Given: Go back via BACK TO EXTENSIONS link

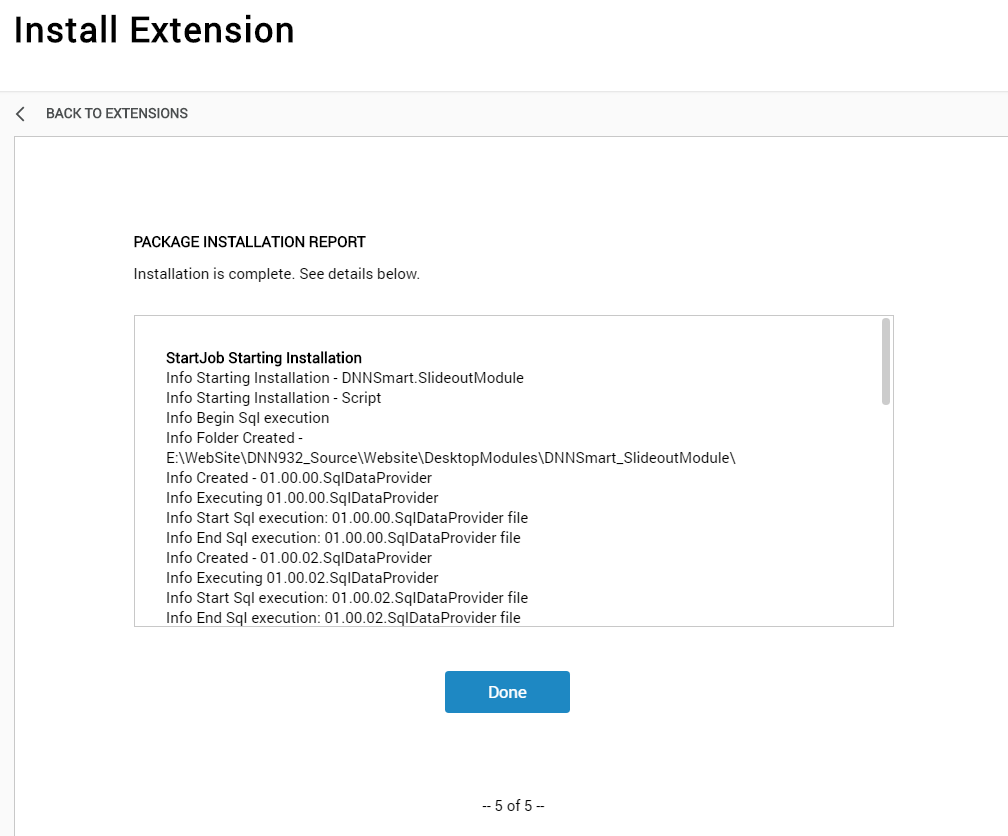Looking at the screenshot, I should point(116,114).
